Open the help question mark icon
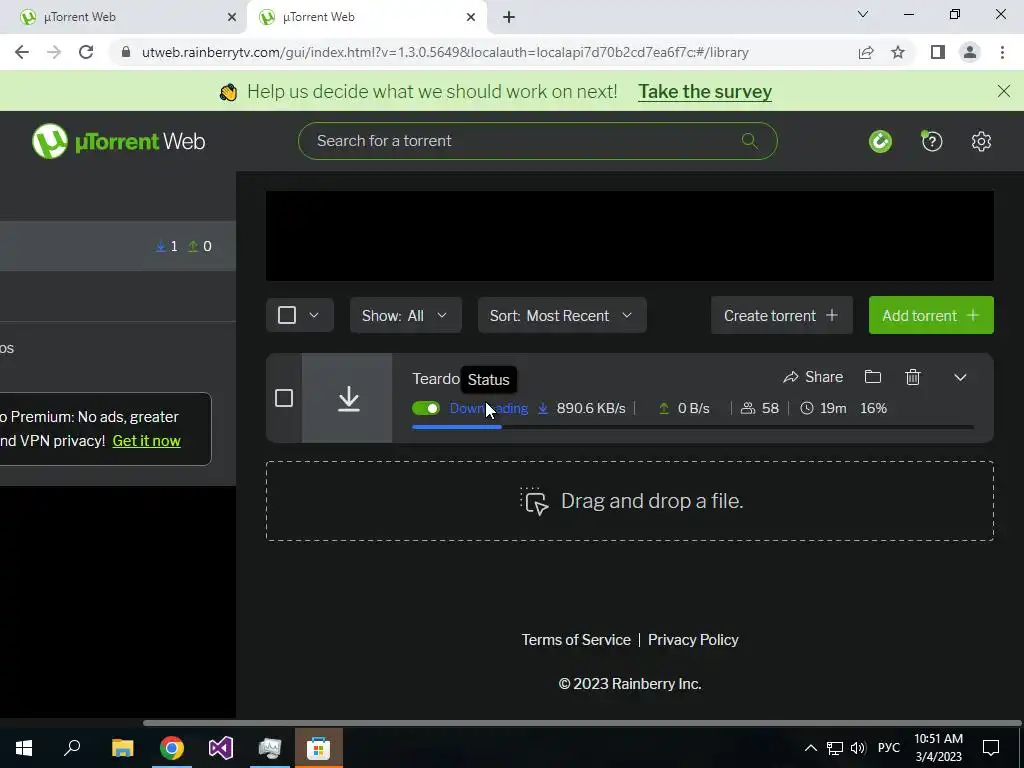The width and height of the screenshot is (1024, 768). pyautogui.click(x=931, y=141)
